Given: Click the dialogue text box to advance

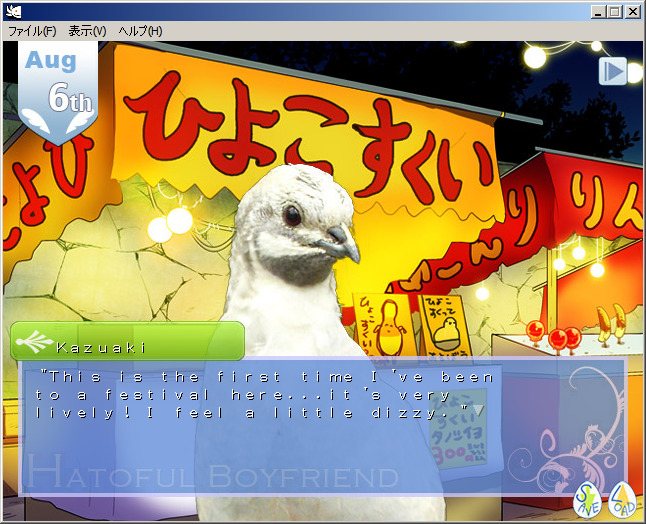Looking at the screenshot, I should click(323, 426).
